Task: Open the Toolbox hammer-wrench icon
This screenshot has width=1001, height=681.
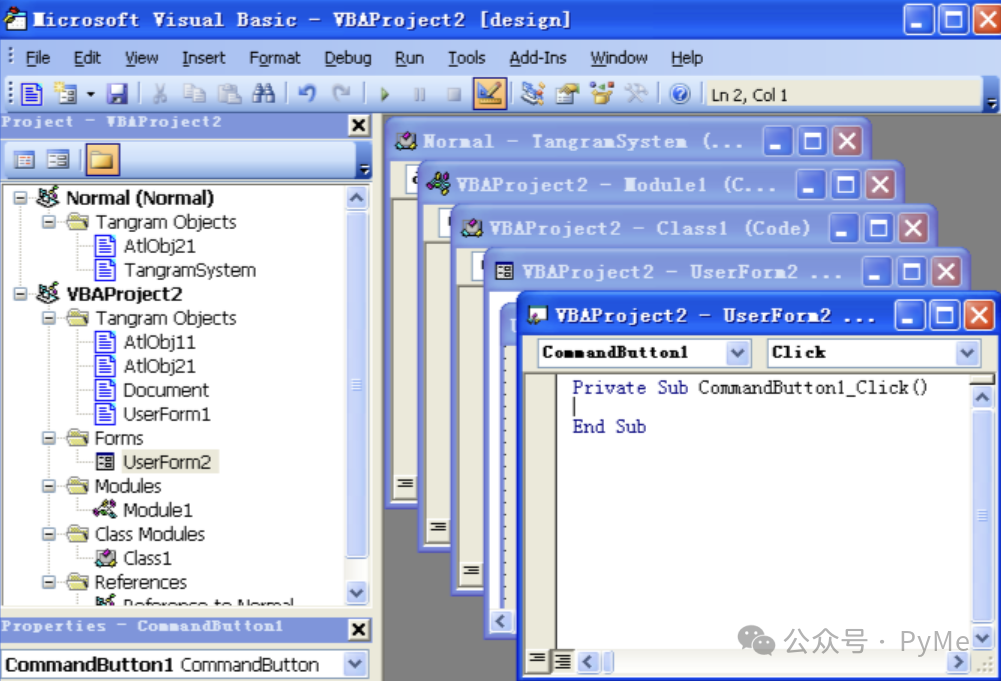Action: tap(635, 94)
